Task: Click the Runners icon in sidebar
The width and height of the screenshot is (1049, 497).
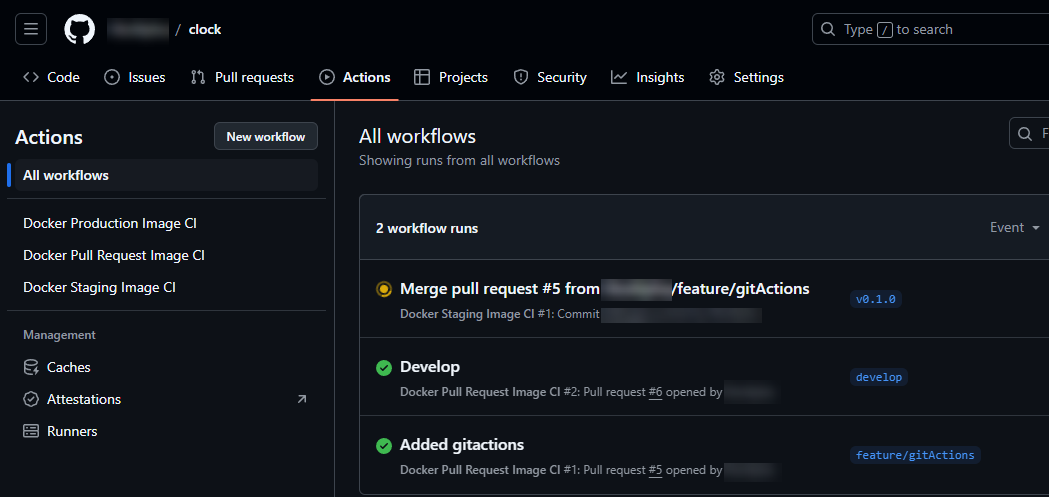Action: pyautogui.click(x=31, y=431)
